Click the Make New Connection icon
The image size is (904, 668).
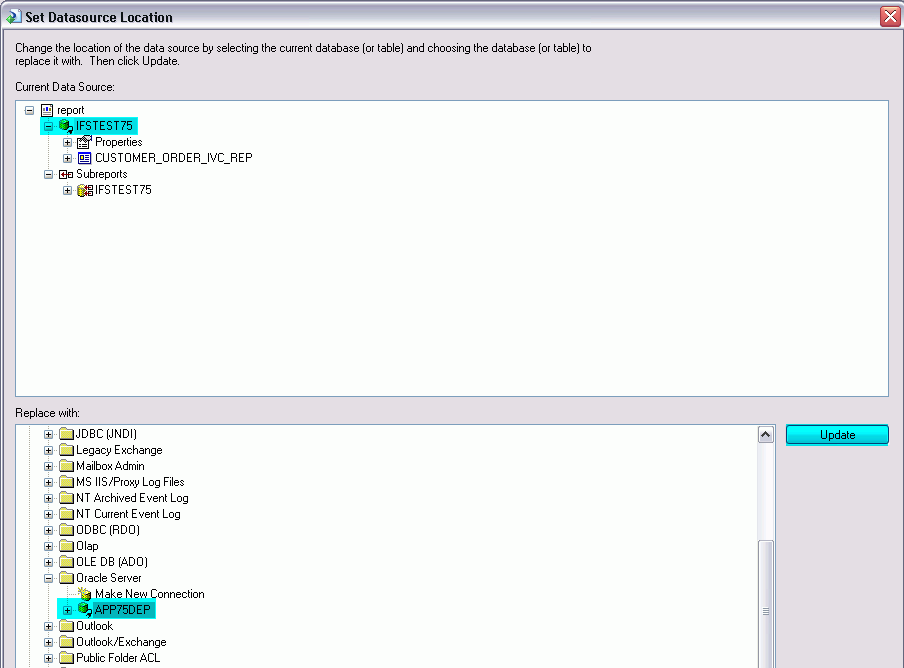[x=85, y=594]
